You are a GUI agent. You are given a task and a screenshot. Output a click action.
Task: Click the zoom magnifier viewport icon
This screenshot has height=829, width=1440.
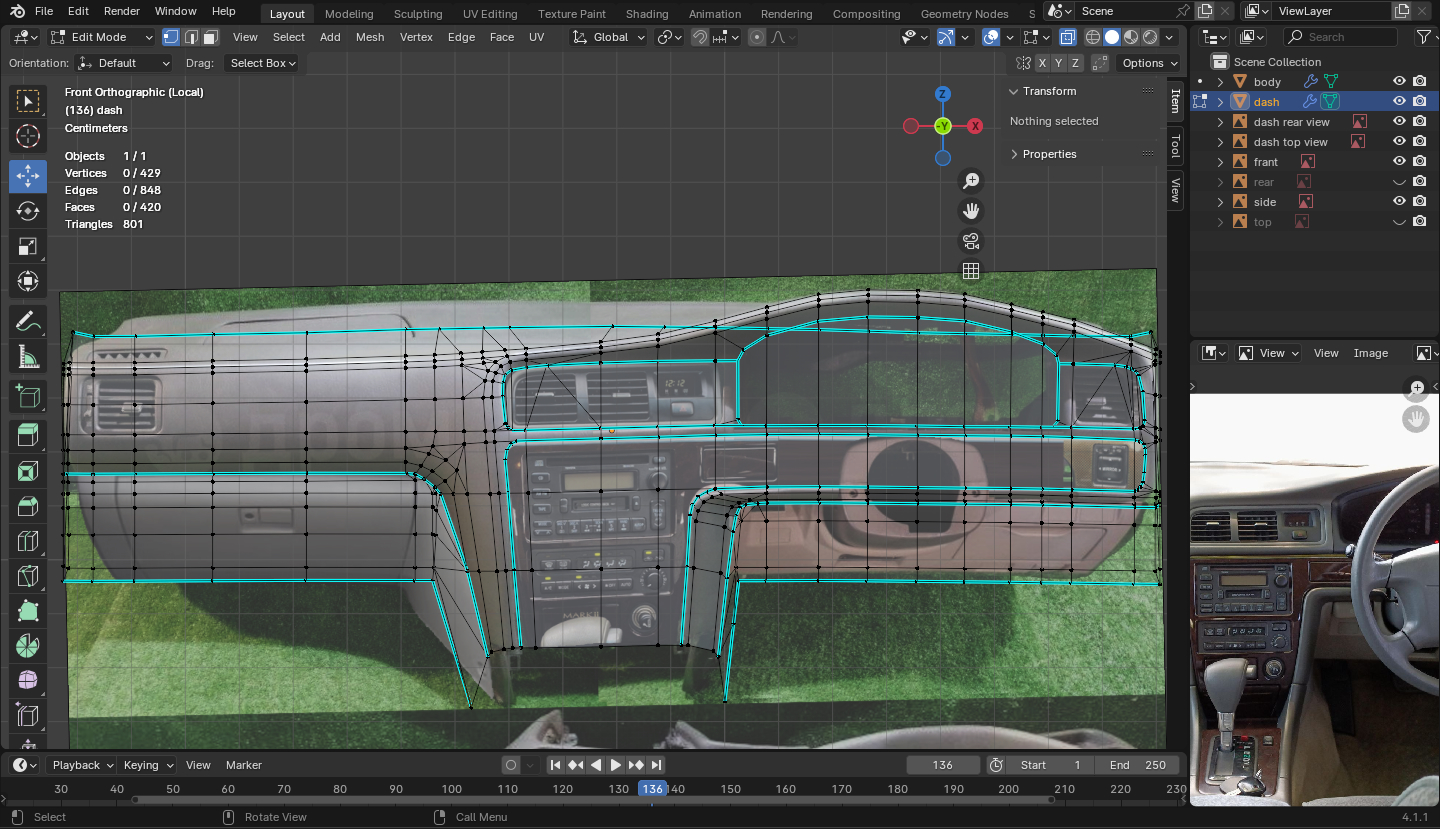point(970,181)
